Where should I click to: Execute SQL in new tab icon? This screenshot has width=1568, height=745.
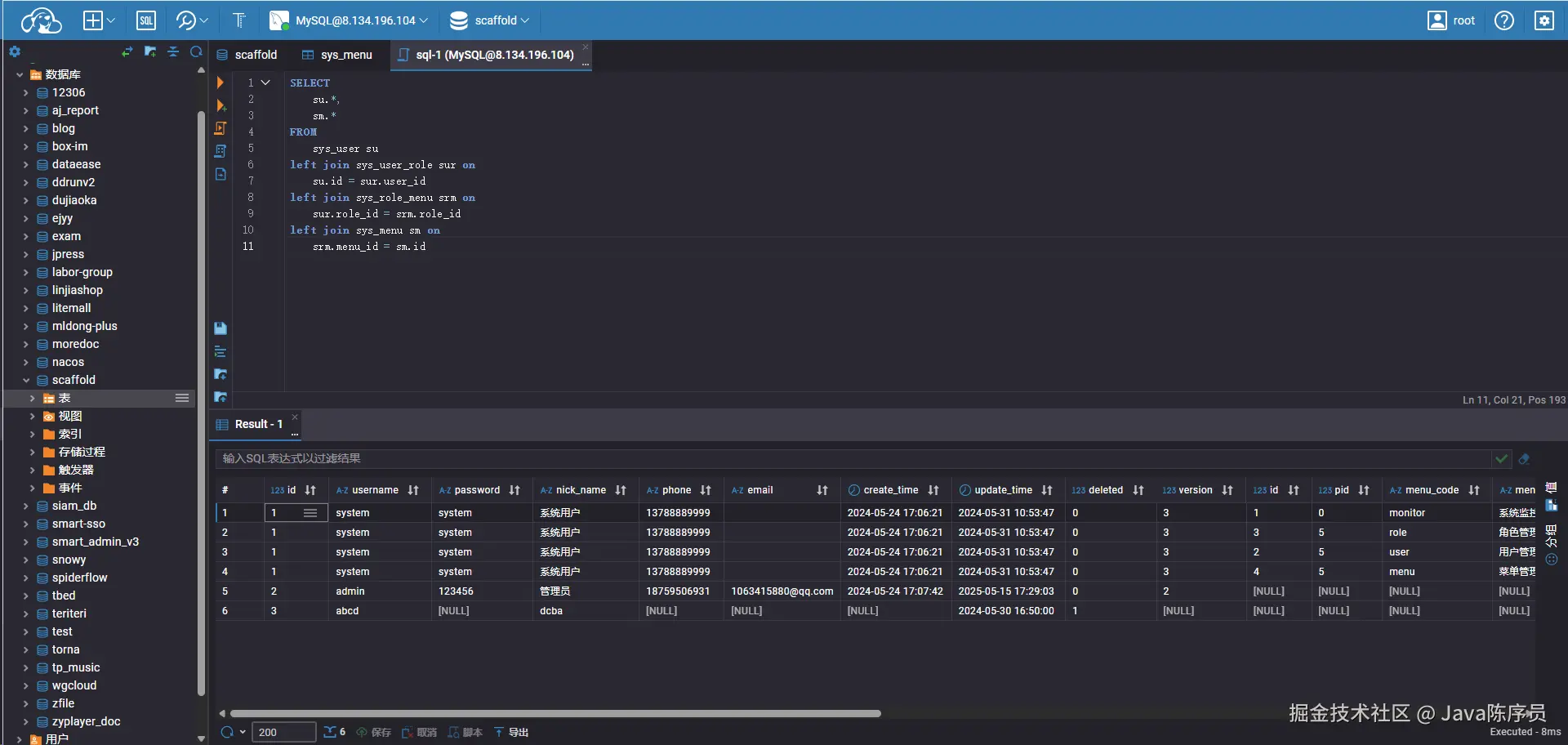(x=220, y=105)
